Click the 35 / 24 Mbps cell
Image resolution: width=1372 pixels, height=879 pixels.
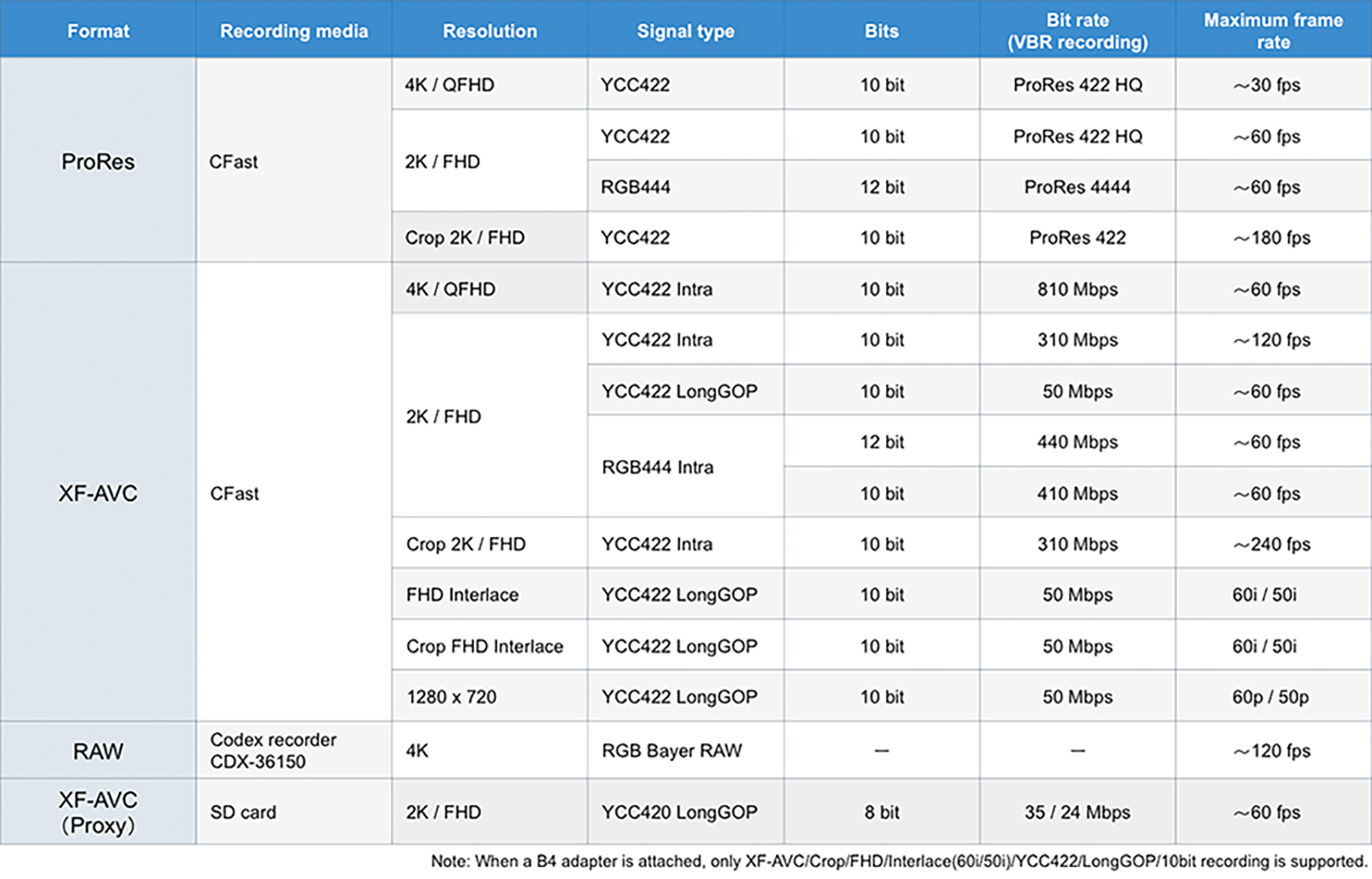pyautogui.click(x=1077, y=812)
